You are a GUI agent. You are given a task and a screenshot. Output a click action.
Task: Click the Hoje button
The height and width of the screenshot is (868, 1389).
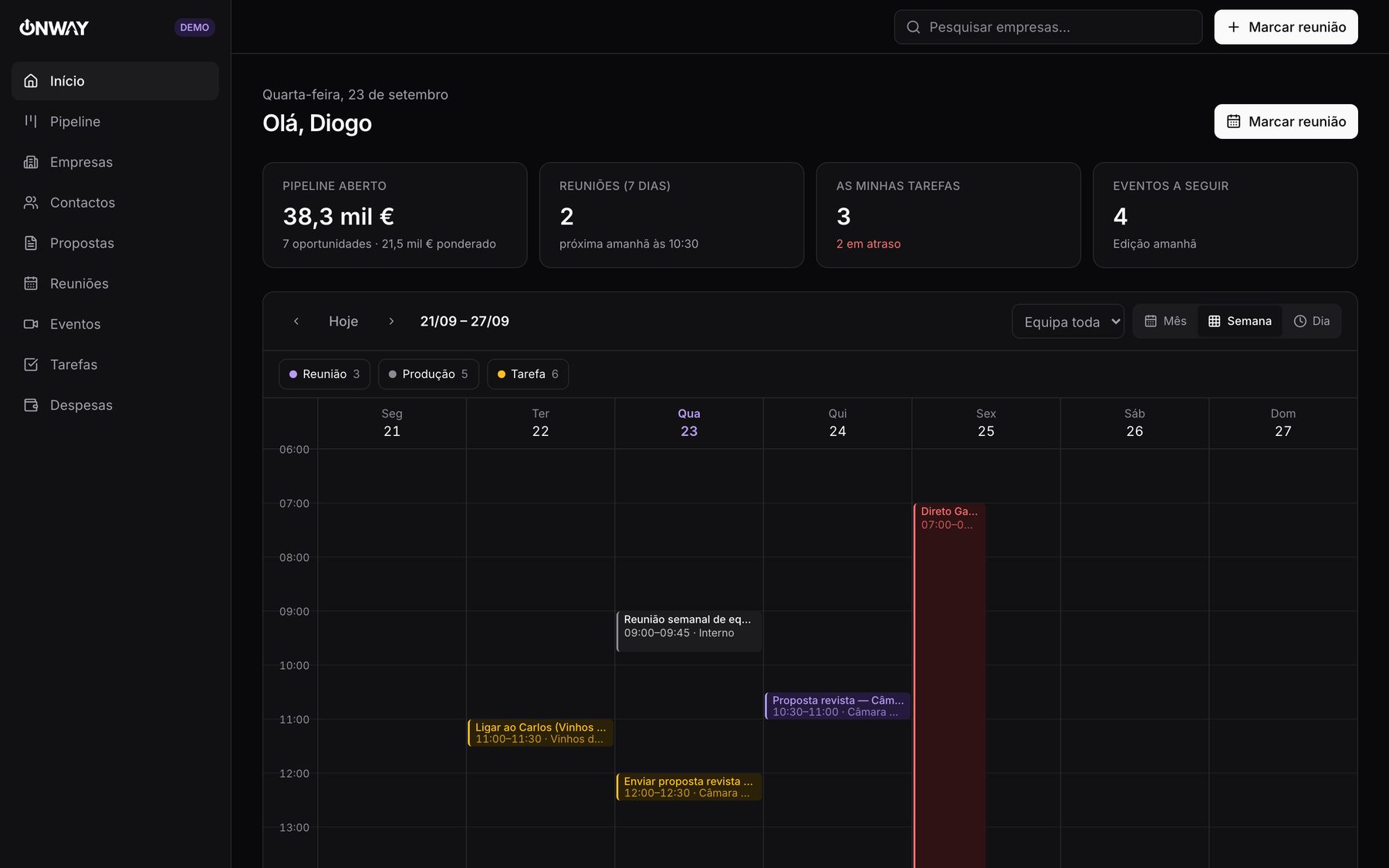tap(343, 321)
